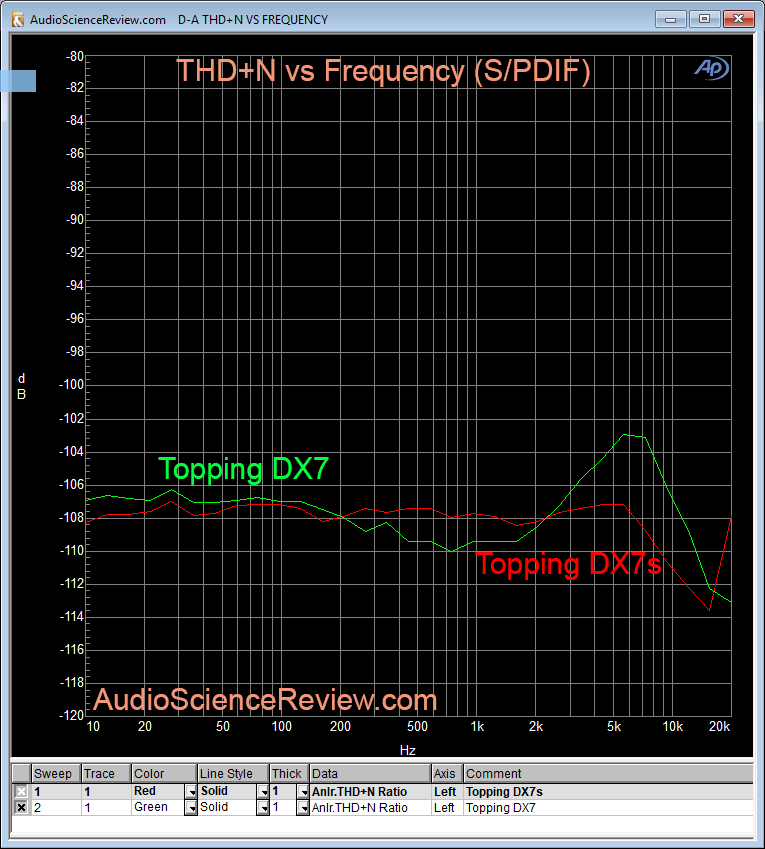
Task: Maximize the graph window
Action: click(x=704, y=19)
